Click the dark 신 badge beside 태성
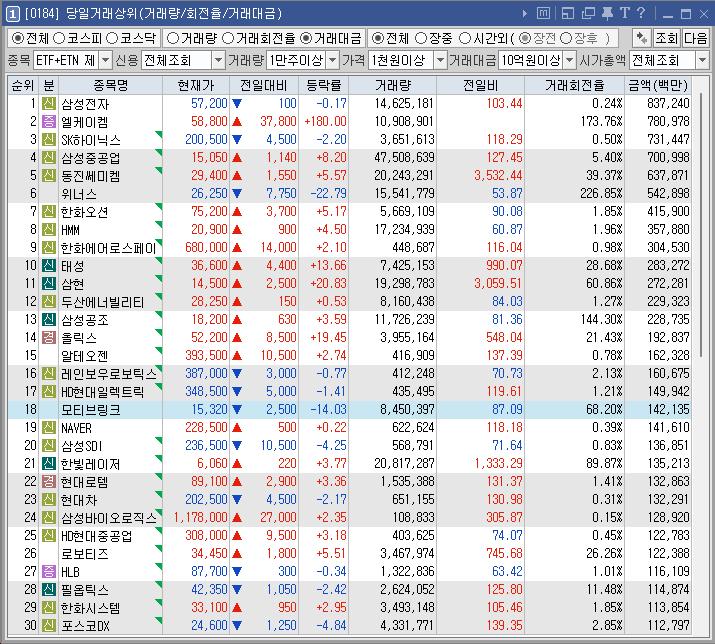The height and width of the screenshot is (644, 715). click(x=49, y=265)
